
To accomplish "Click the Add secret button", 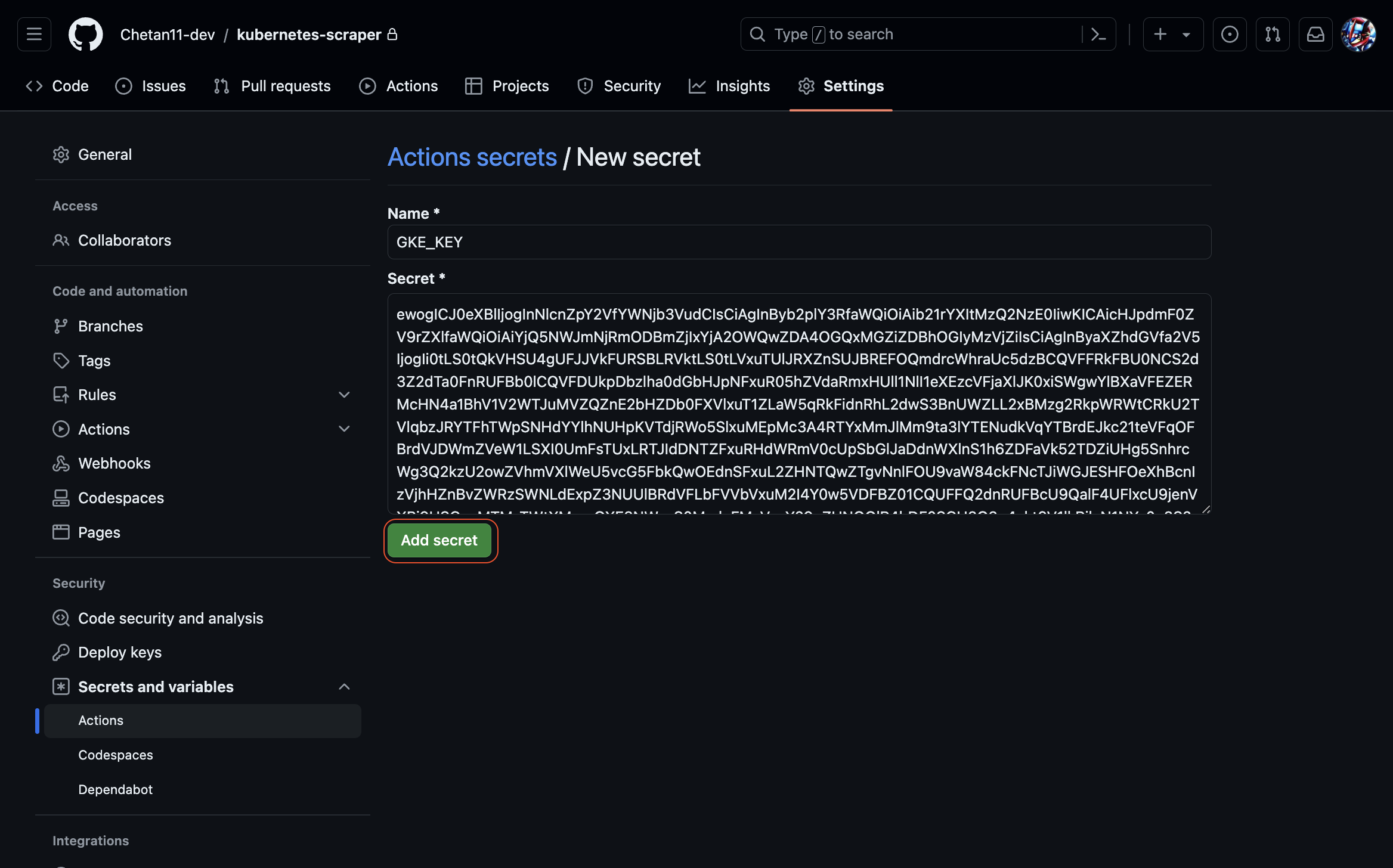I will pyautogui.click(x=439, y=540).
